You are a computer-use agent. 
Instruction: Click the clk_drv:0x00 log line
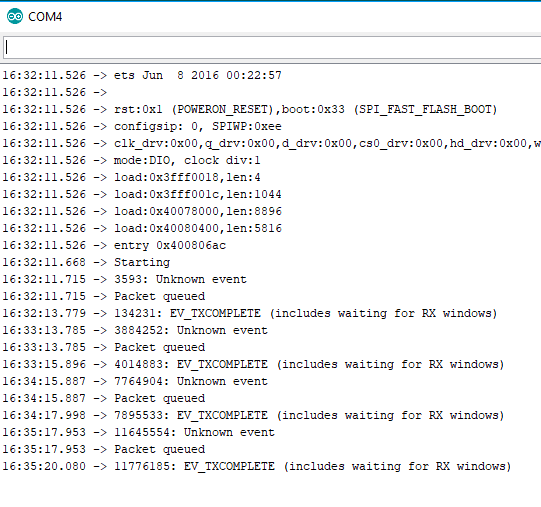272,143
